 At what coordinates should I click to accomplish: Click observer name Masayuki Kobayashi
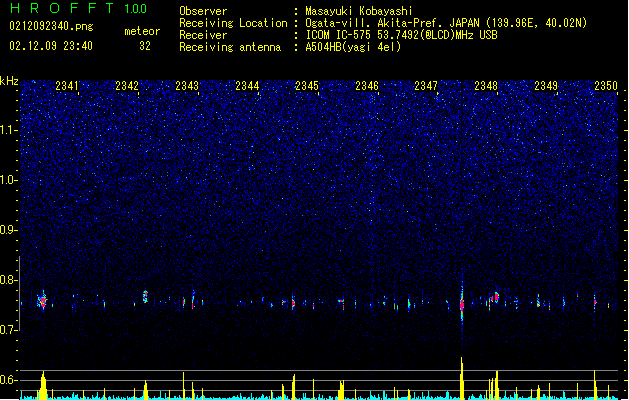pos(359,11)
